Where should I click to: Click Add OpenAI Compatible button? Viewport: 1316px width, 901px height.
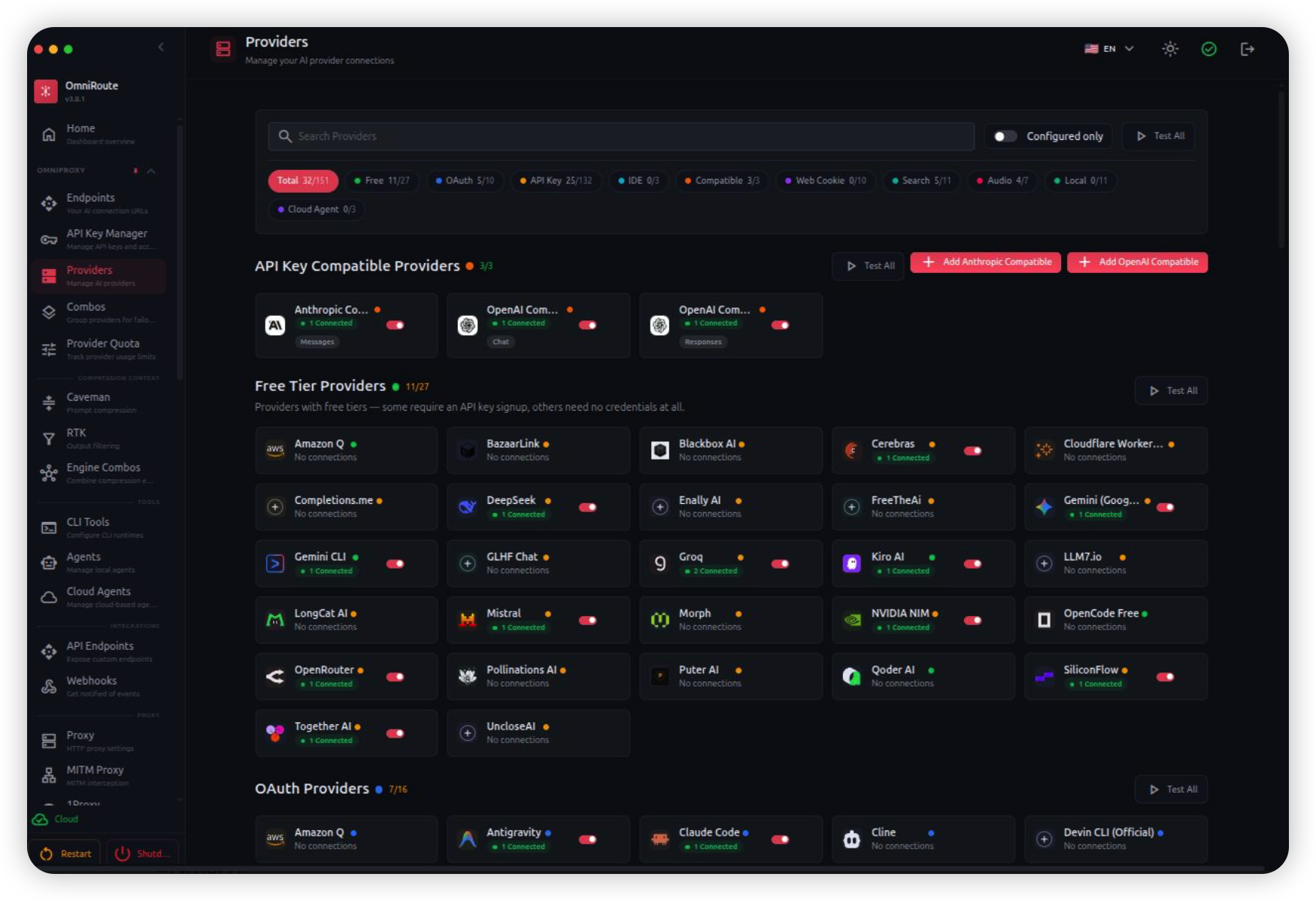click(x=1138, y=262)
